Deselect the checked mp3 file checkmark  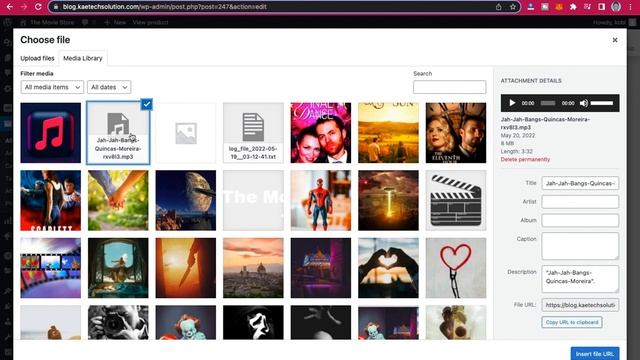pos(147,104)
